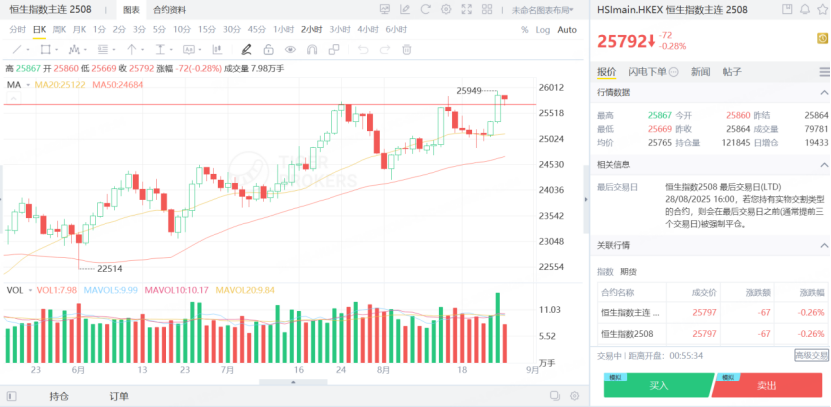Click the edit pencil icon in header

coord(405,9)
